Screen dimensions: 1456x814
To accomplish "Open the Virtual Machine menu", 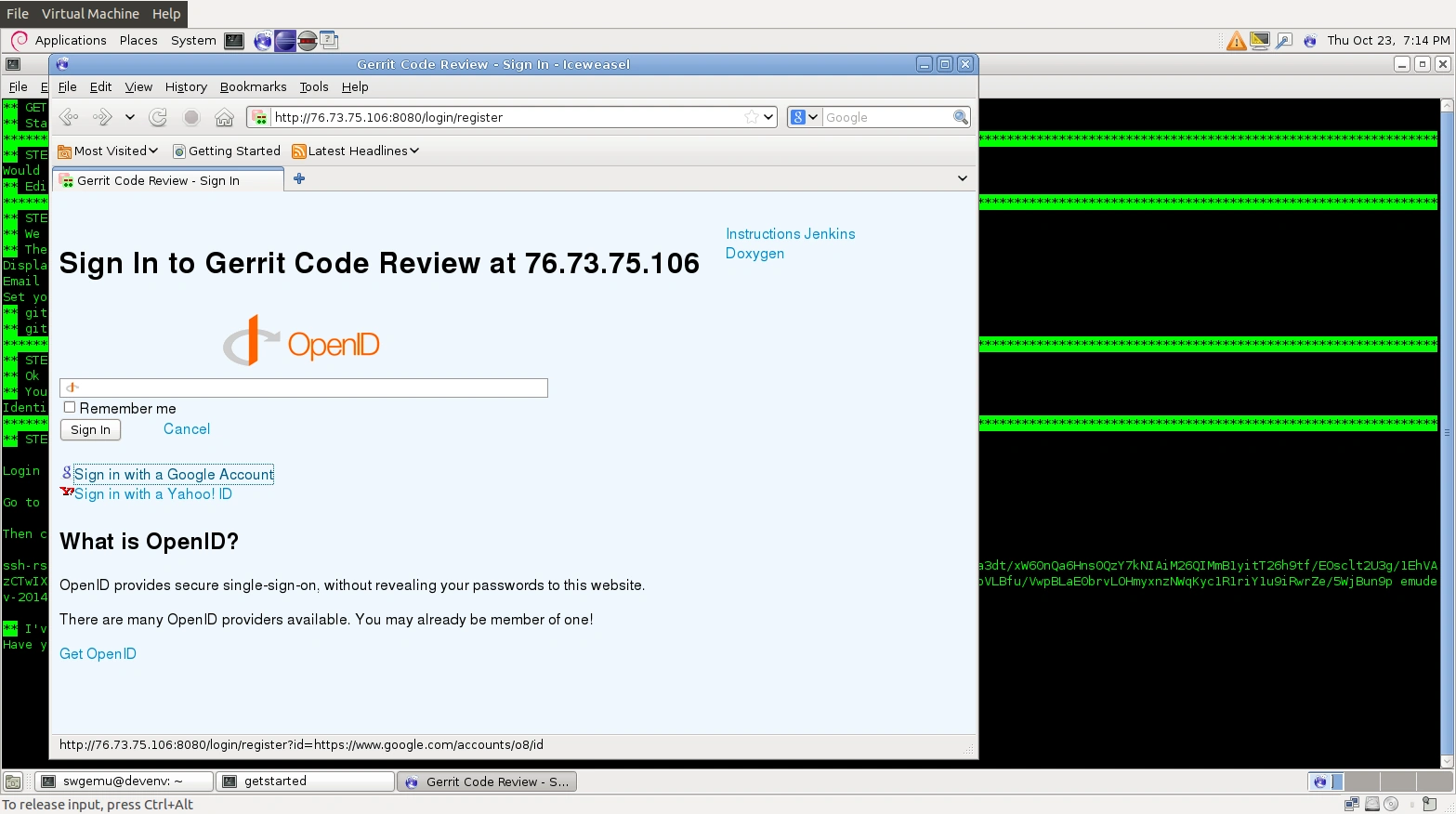I will pyautogui.click(x=90, y=14).
